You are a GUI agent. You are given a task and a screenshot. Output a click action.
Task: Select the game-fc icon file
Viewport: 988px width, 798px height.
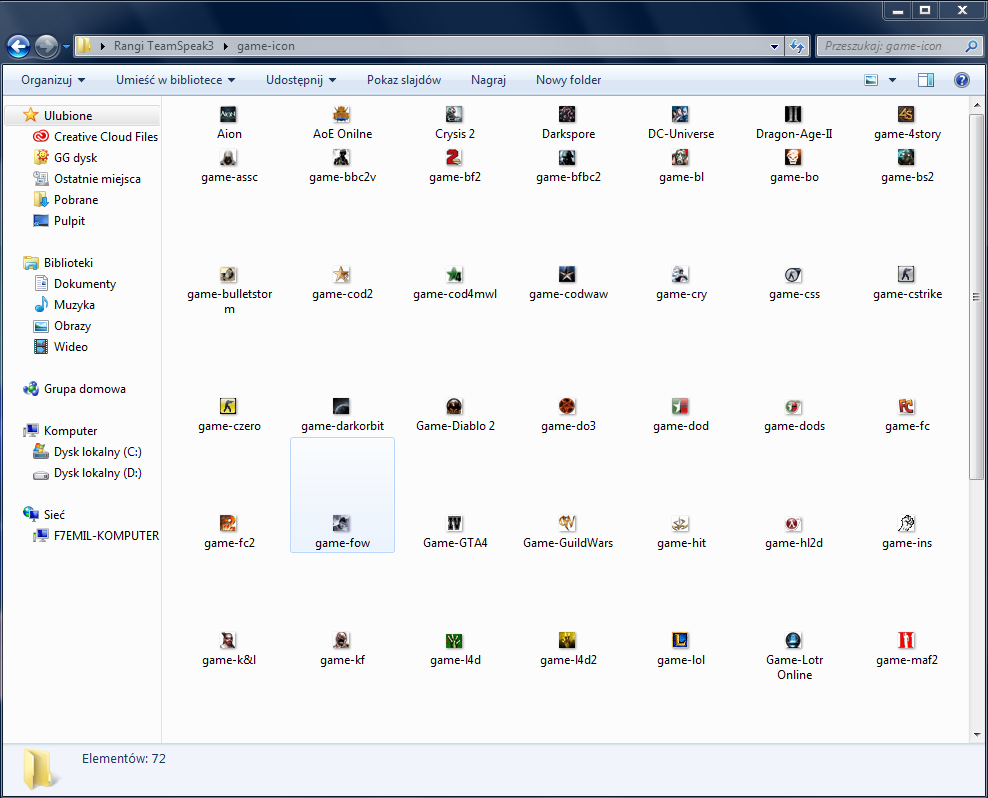coord(907,415)
